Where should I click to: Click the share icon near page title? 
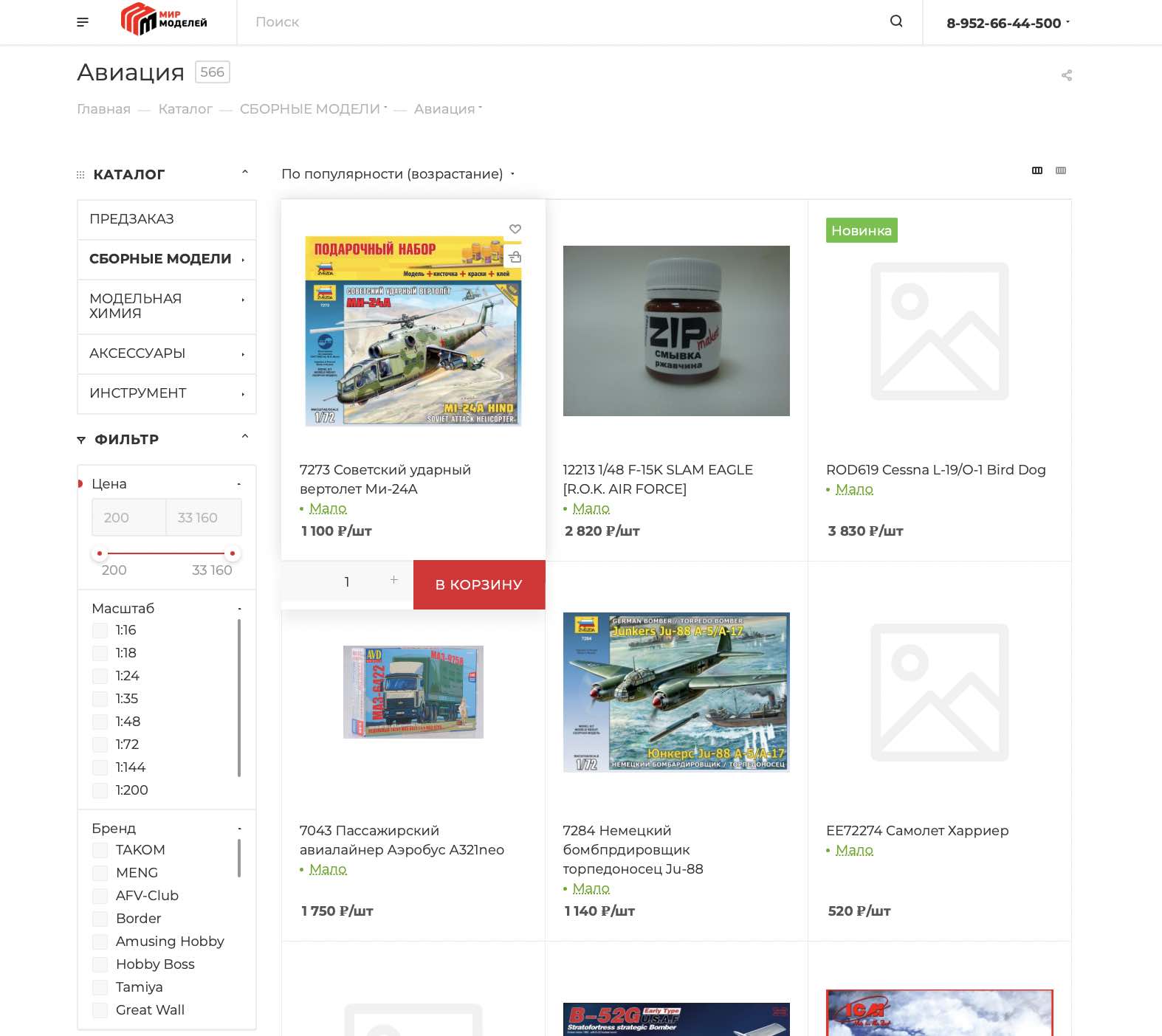coord(1066,75)
